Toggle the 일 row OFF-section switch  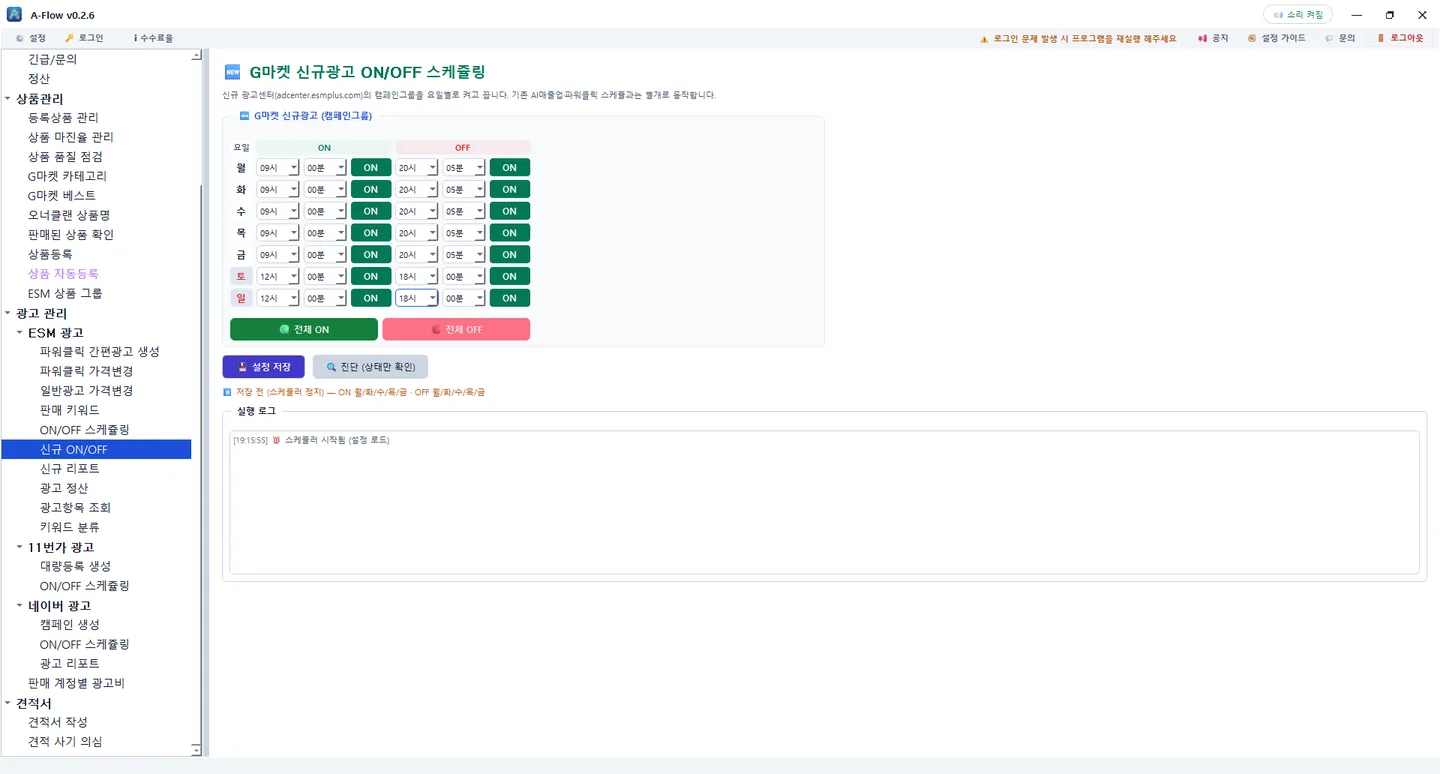pos(510,298)
